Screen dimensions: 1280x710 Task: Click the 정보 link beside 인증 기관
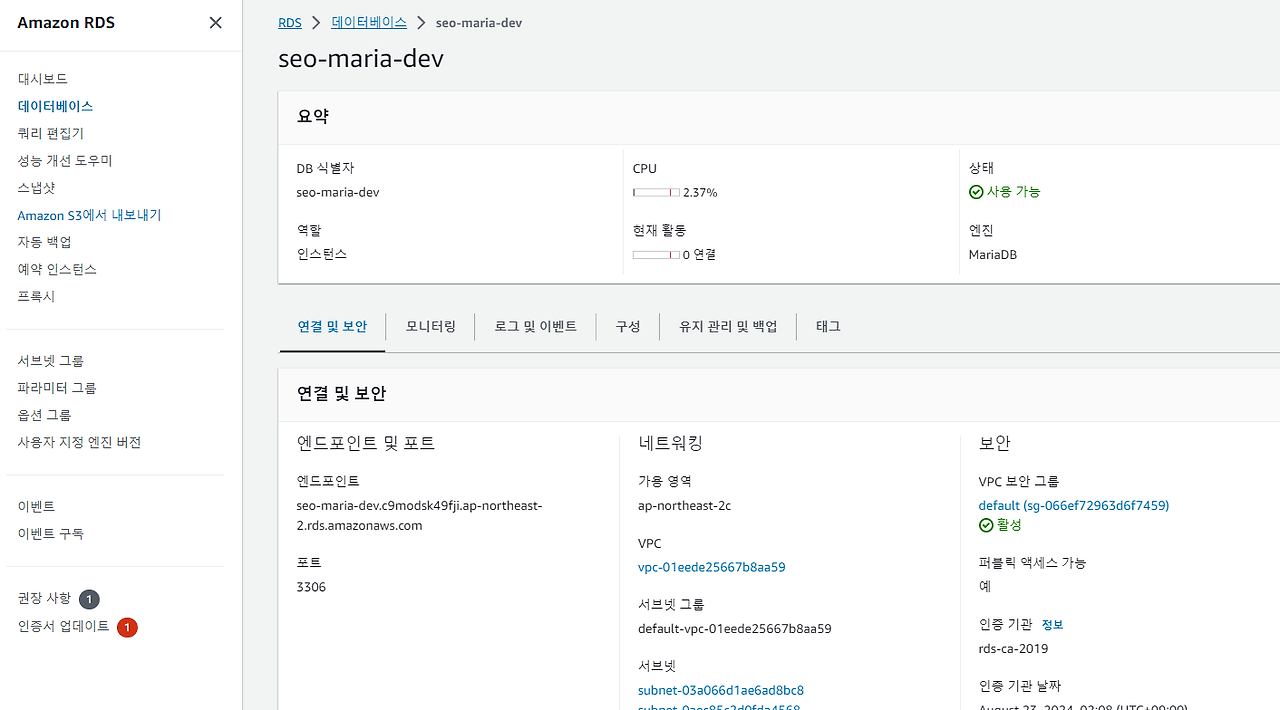[x=1052, y=624]
